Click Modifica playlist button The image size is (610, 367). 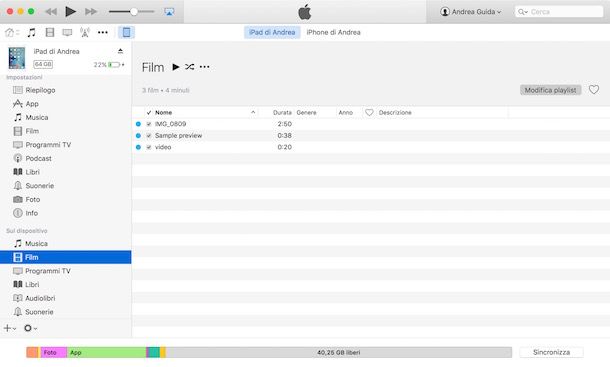[550, 90]
